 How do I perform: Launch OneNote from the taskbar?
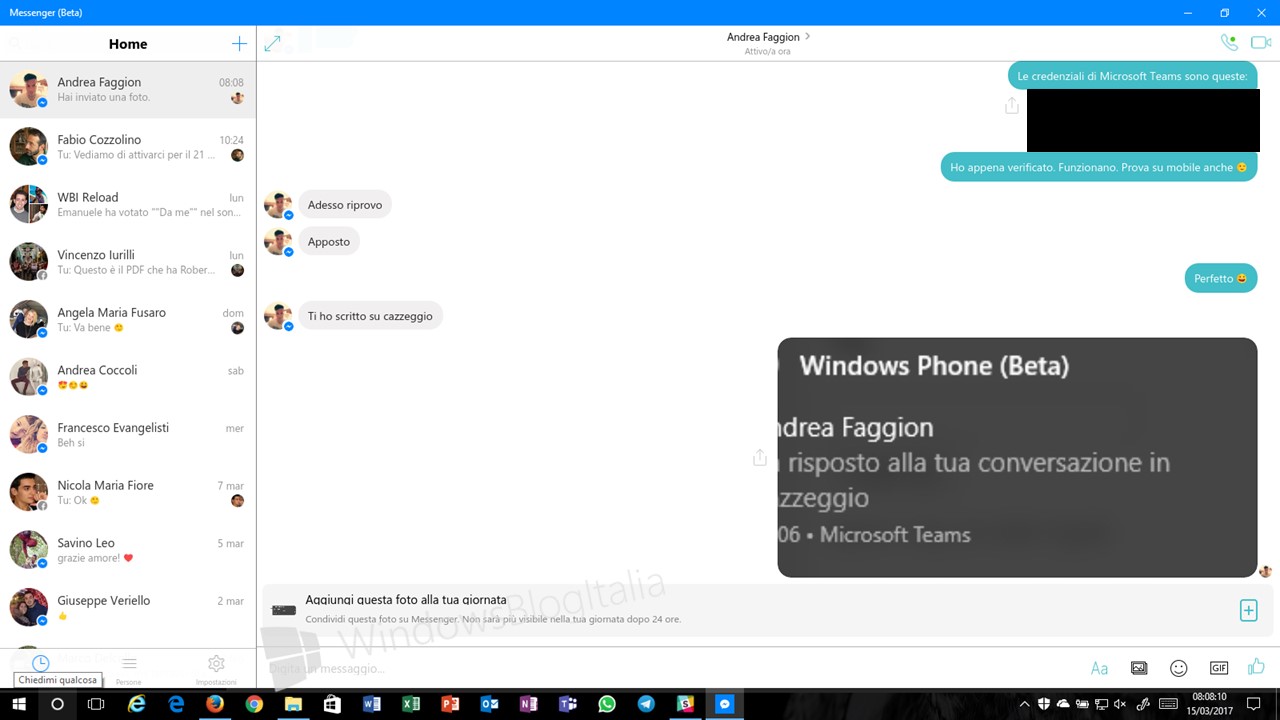click(x=528, y=704)
